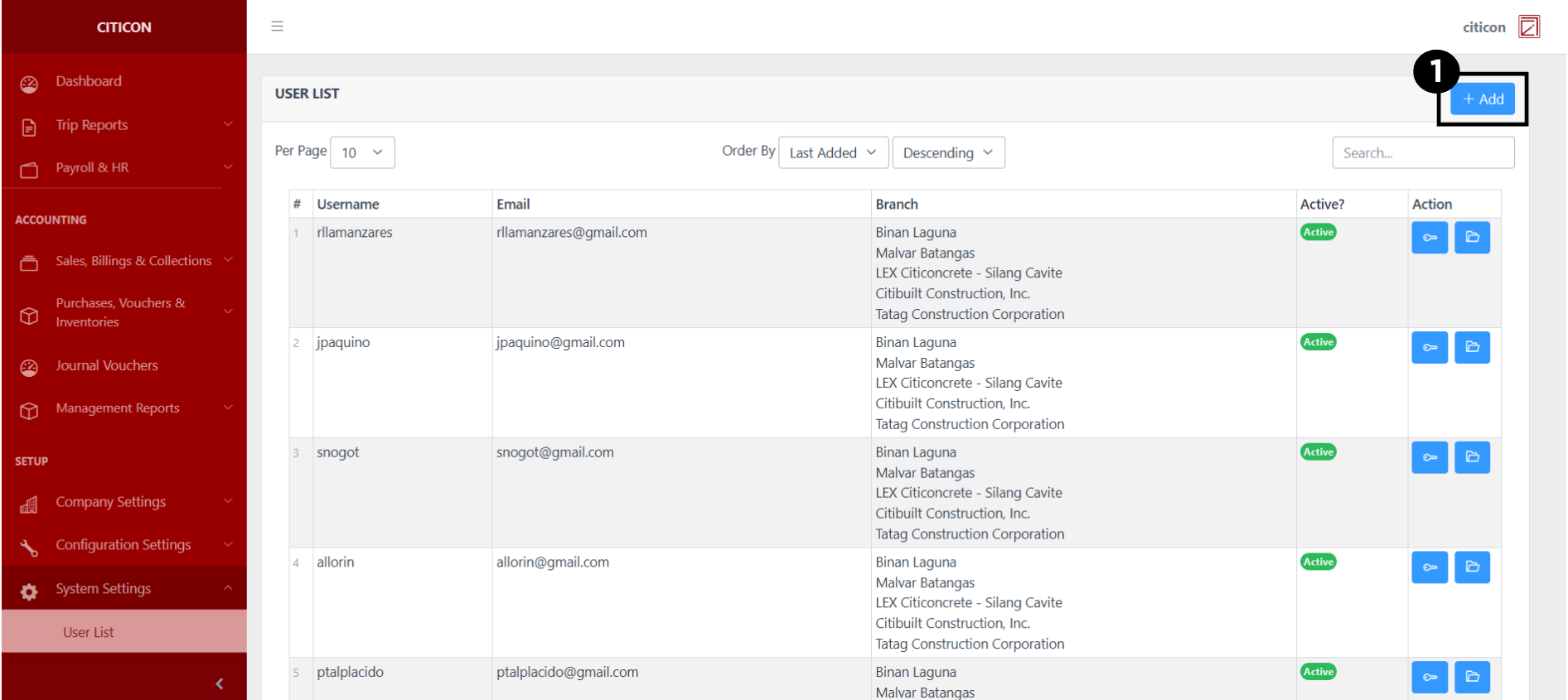Click the Search input field
The image size is (1568, 700).
1422,153
